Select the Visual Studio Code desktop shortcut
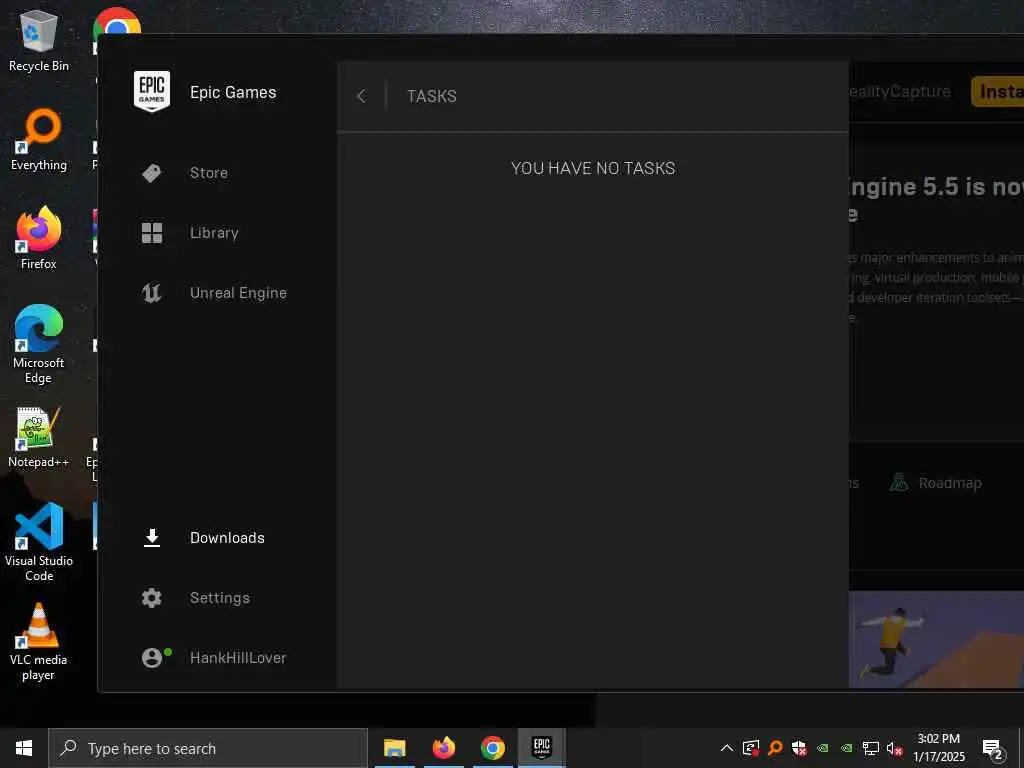 click(39, 542)
